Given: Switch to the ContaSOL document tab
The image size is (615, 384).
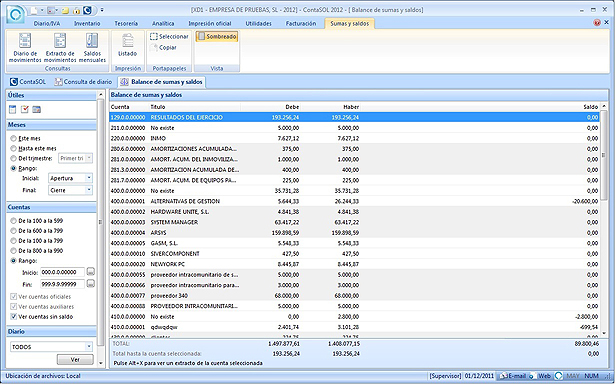Looking at the screenshot, I should tap(28, 82).
